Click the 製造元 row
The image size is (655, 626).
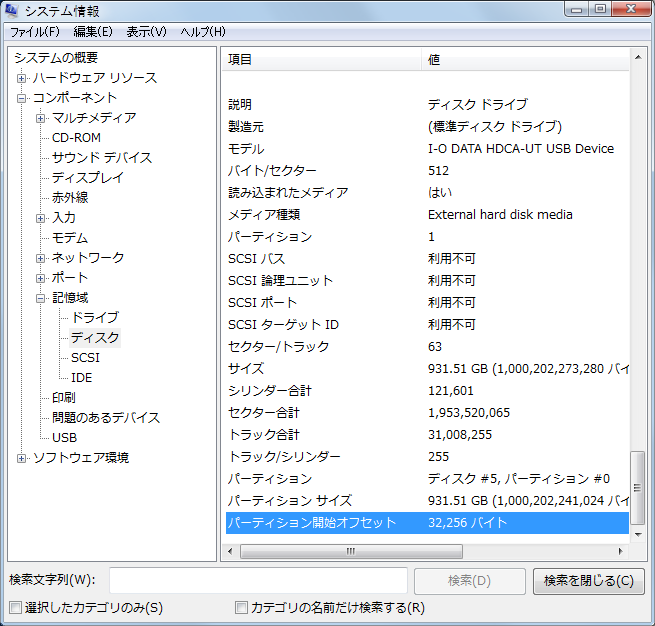427,127
